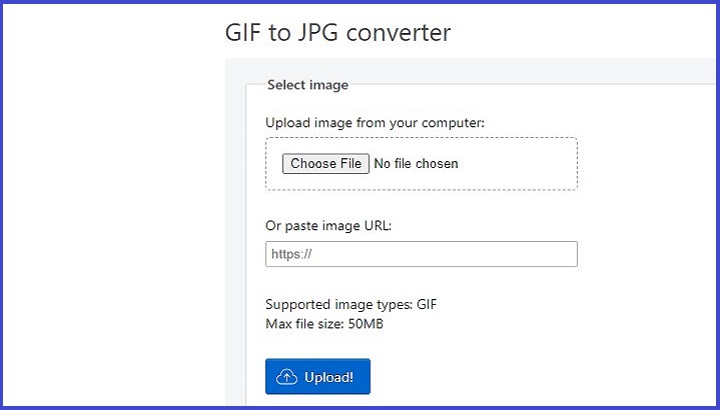
Task: Click the cloud upload icon
Action: (288, 377)
